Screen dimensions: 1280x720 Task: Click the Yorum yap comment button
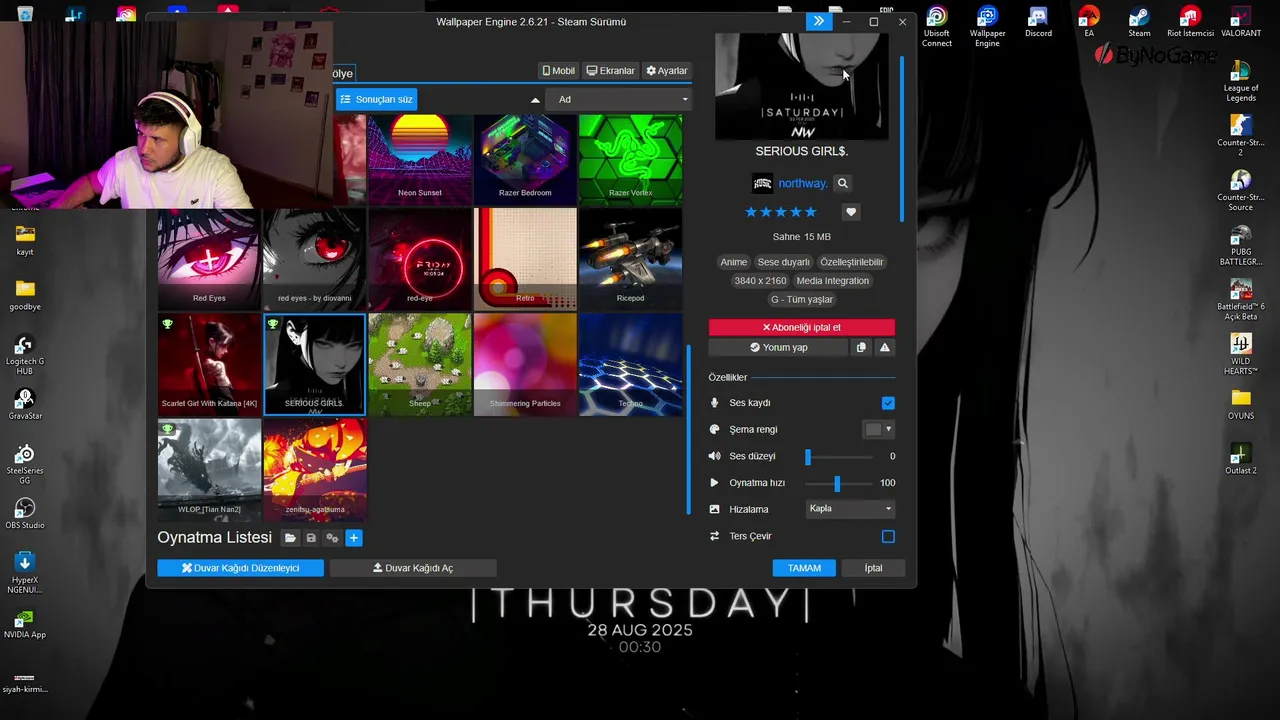(778, 347)
